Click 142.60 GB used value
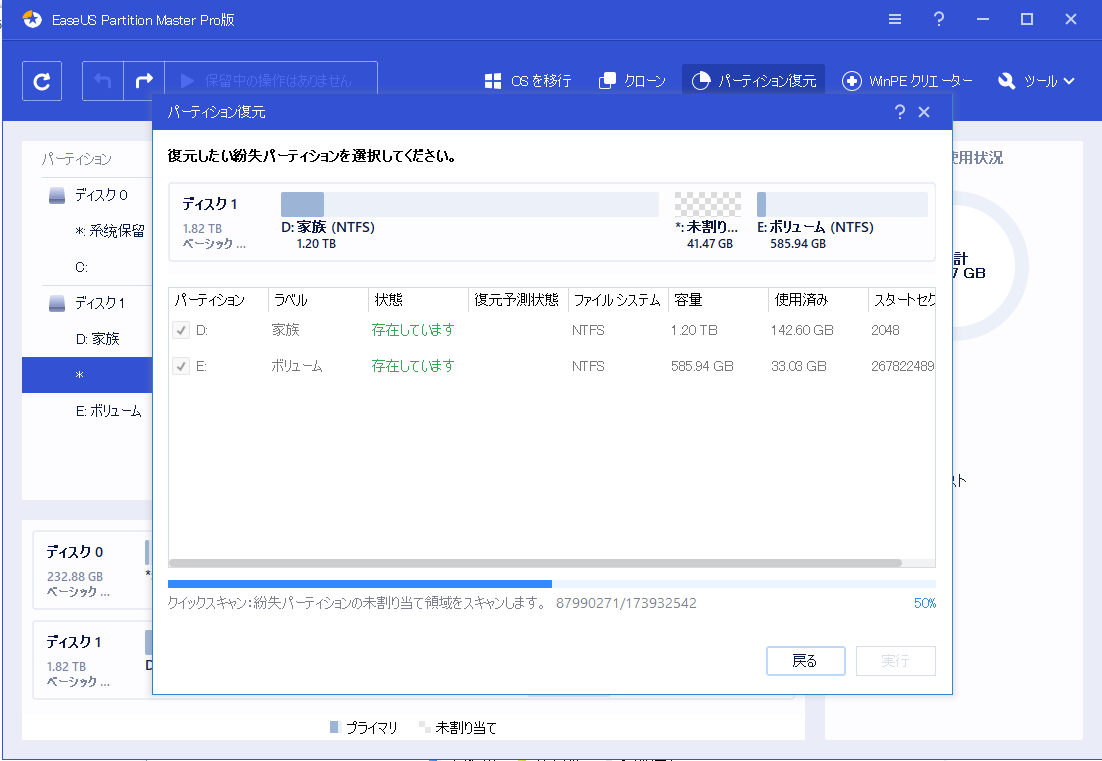The height and width of the screenshot is (761, 1102). pyautogui.click(x=802, y=330)
